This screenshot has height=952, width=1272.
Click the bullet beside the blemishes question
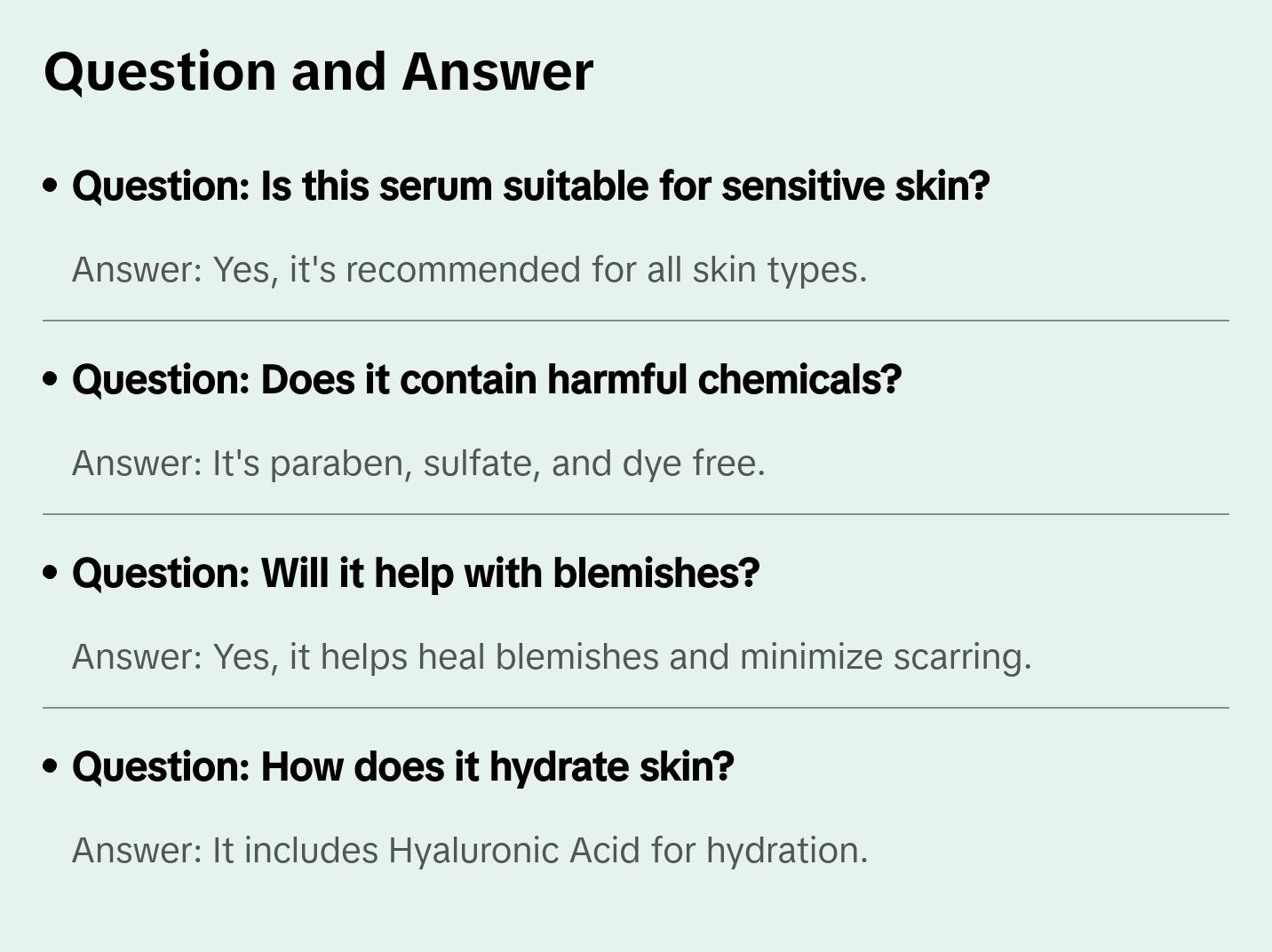51,573
